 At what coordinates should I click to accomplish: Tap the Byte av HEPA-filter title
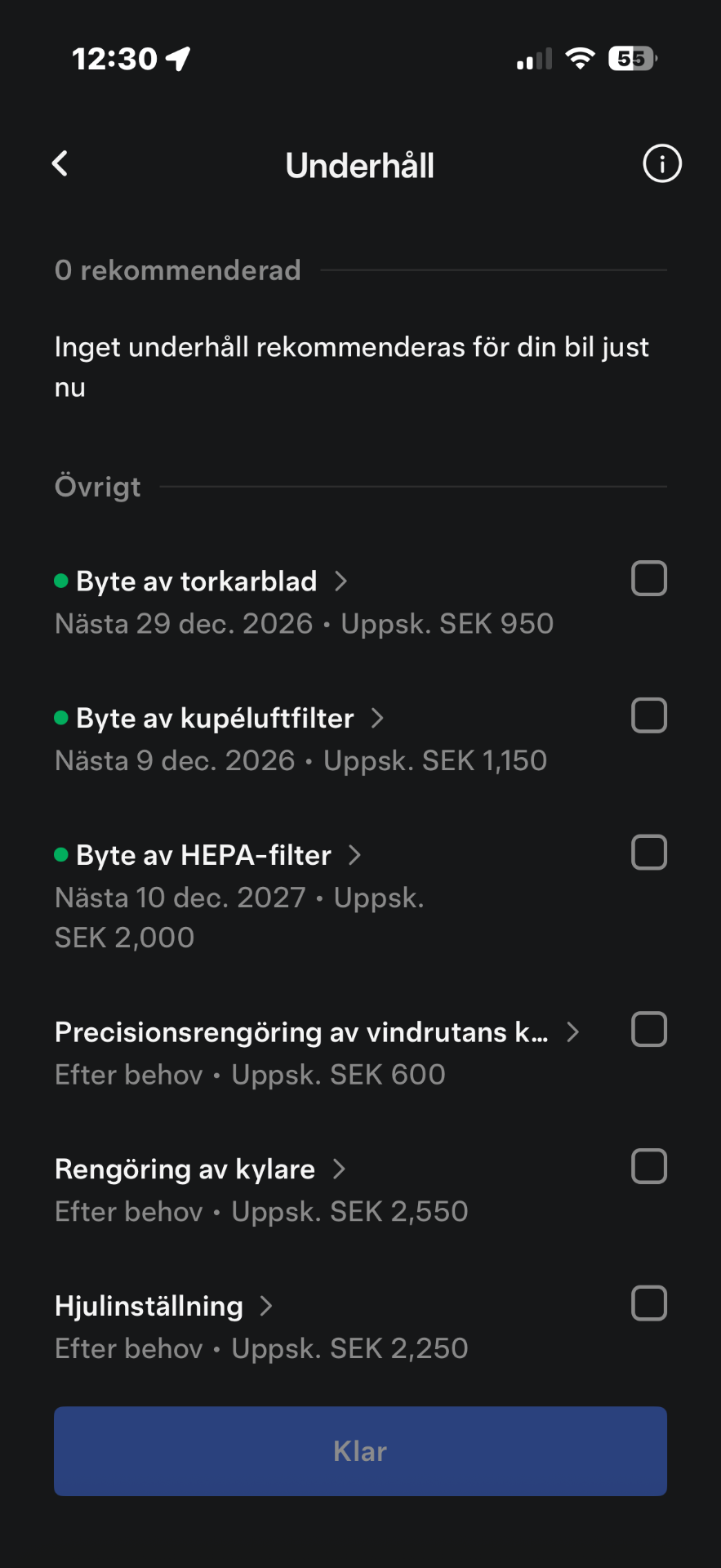point(203,856)
